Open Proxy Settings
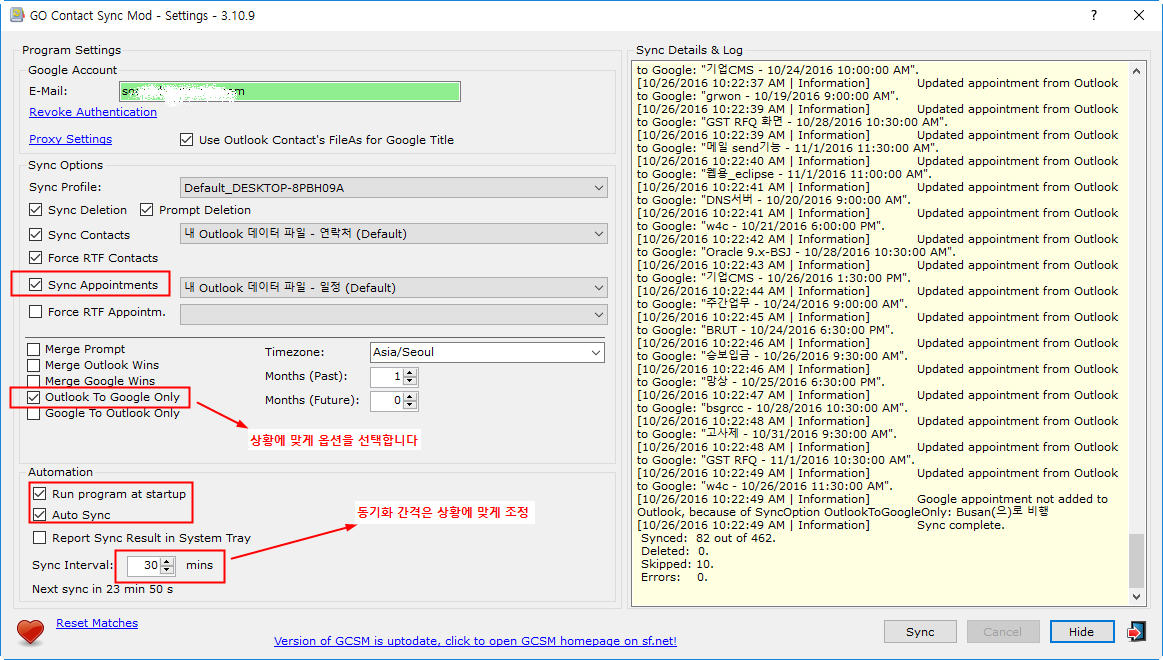 pos(70,139)
